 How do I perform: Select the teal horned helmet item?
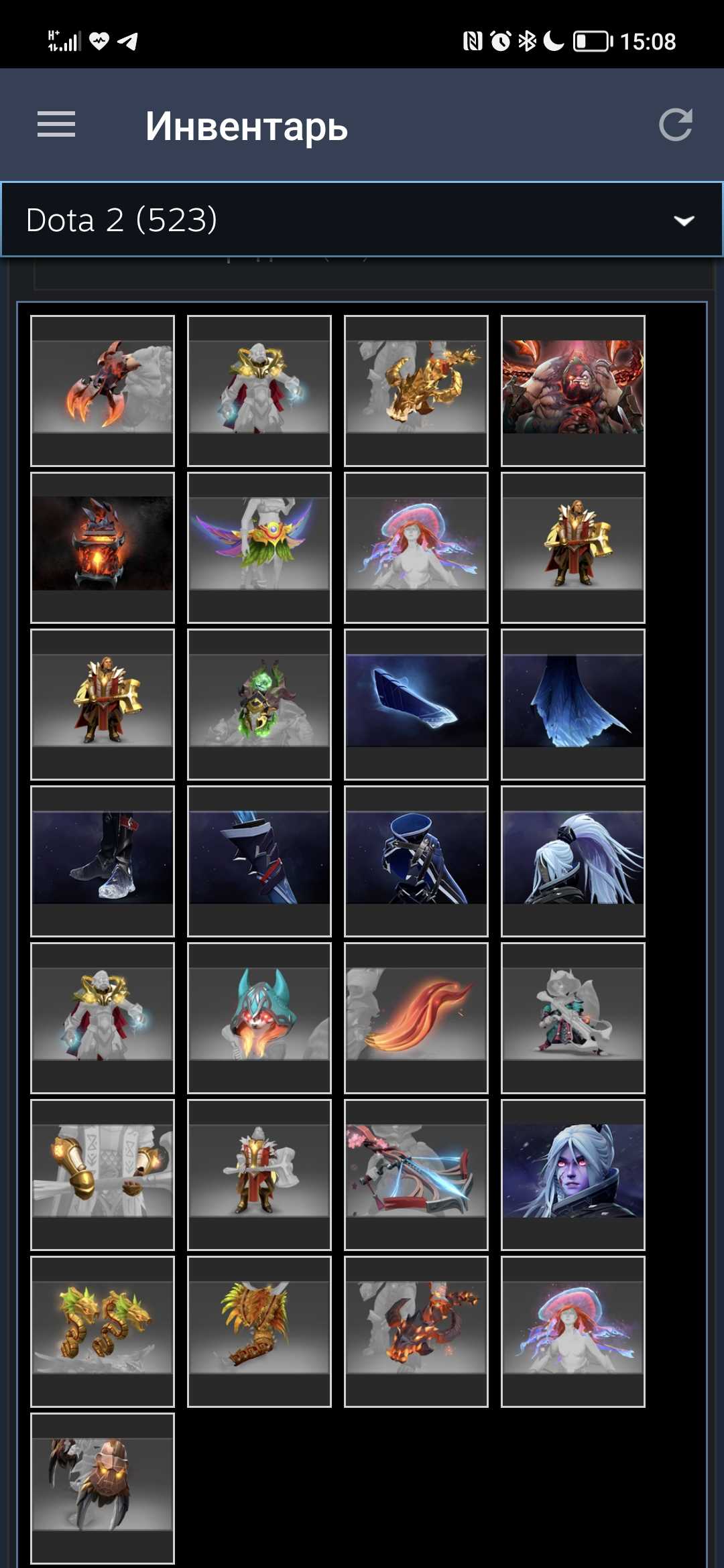click(259, 1018)
